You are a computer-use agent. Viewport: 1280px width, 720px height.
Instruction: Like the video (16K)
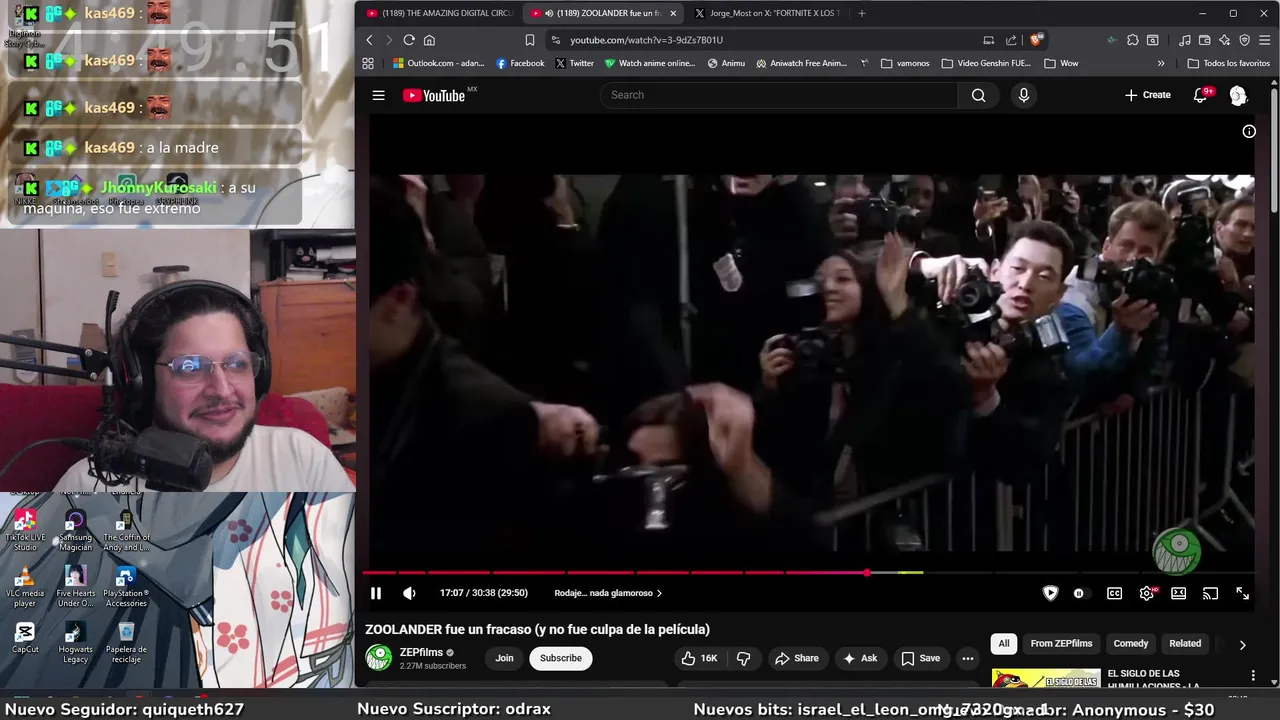point(699,658)
